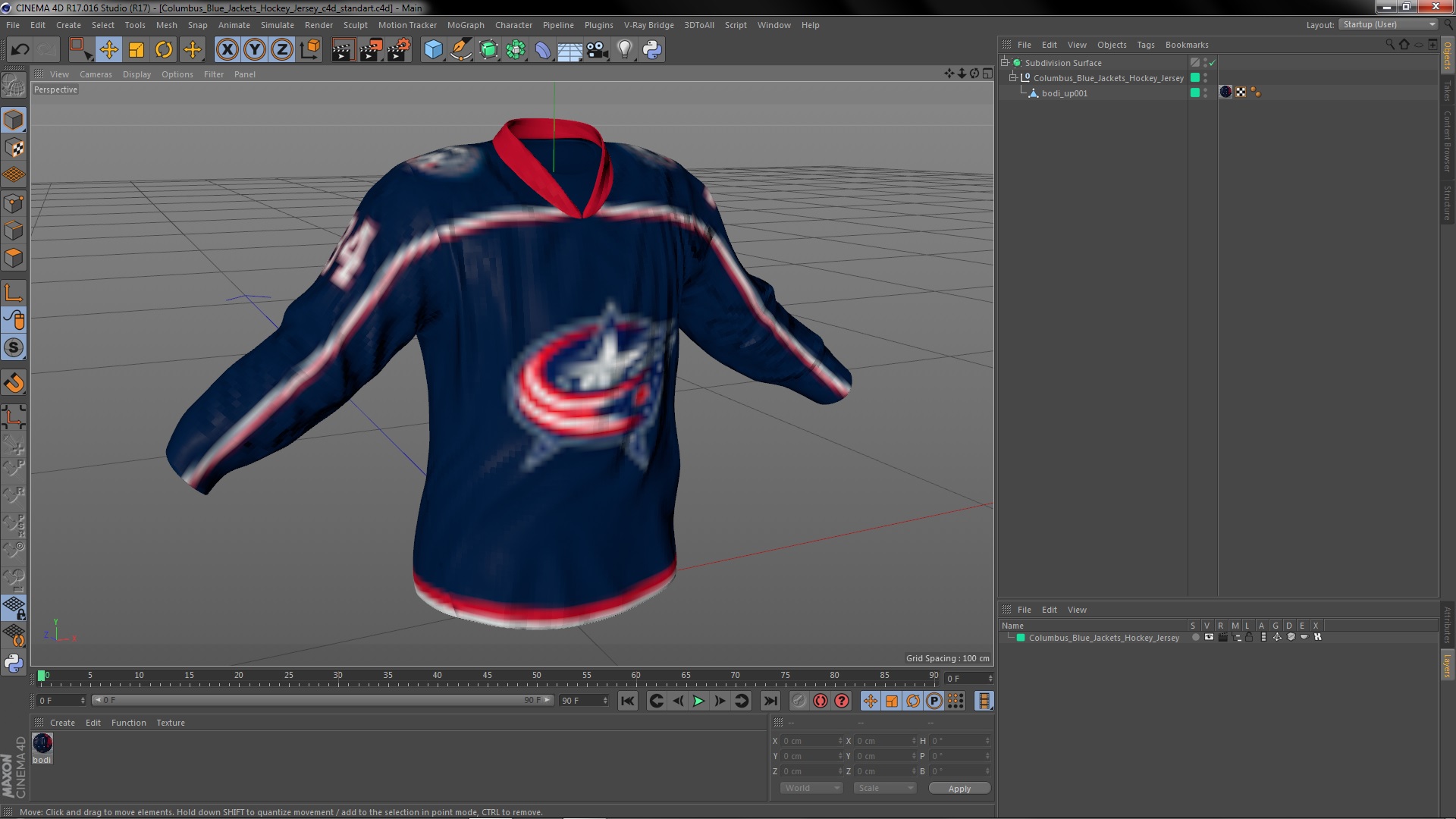Enable Points mode in left sidebar
This screenshot has width=1456, height=819.
click(14, 203)
